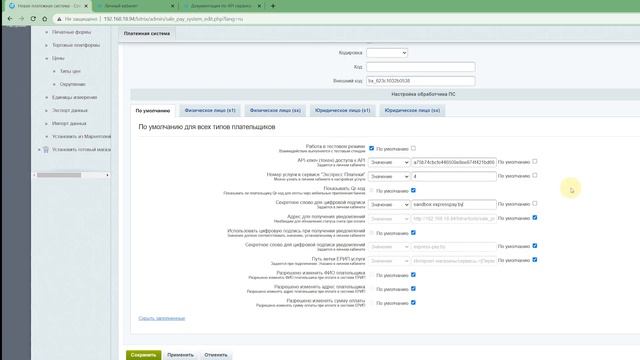Uncheck default for Разрешено изменять ФИО плательщика
Screen dimensions: 640x360
[413, 275]
